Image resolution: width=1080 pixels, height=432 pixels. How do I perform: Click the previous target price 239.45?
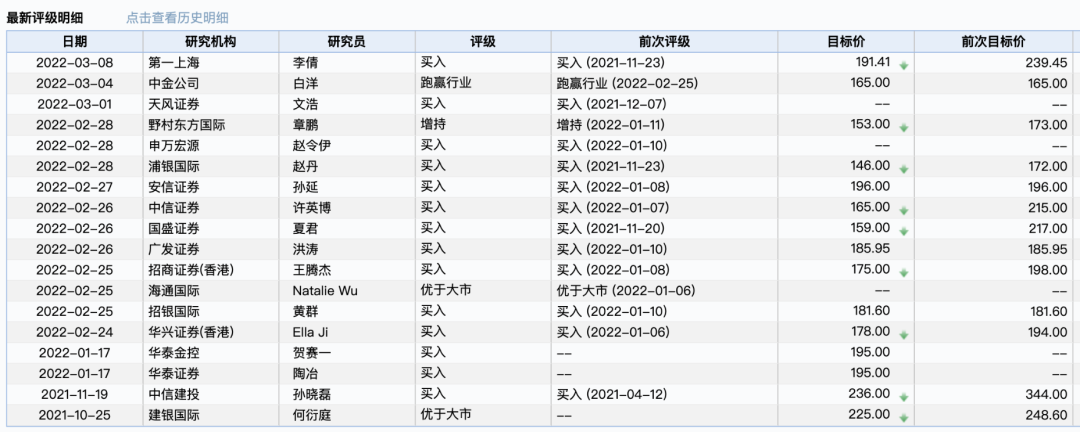(x=1046, y=63)
